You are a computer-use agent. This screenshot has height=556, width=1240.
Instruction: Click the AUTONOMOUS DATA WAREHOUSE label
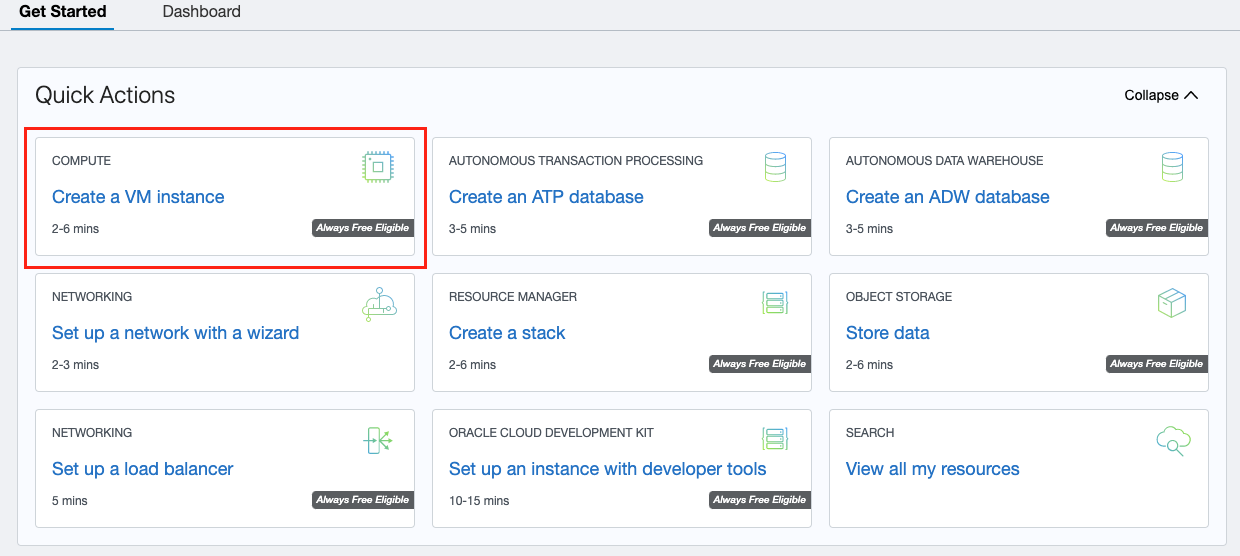945,161
